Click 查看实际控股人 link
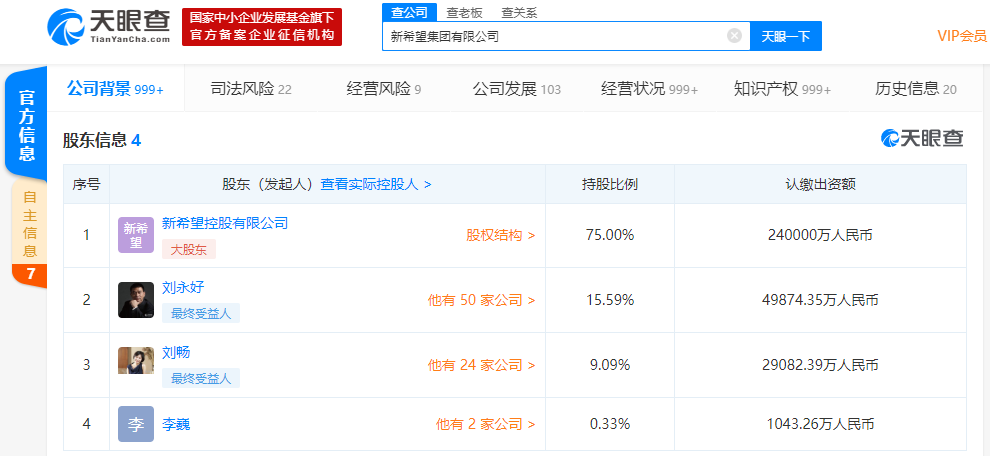The height and width of the screenshot is (456, 990). 376,184
